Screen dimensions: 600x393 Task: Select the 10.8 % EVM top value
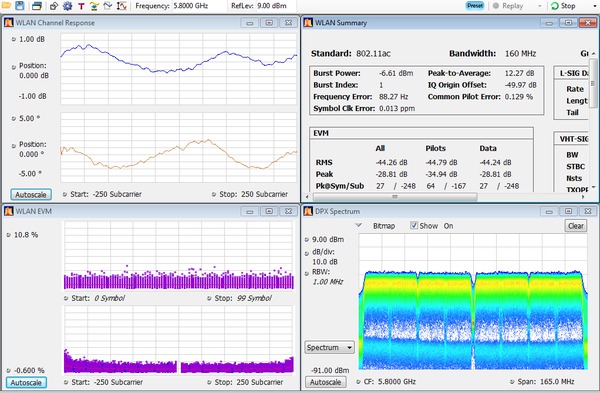26,235
